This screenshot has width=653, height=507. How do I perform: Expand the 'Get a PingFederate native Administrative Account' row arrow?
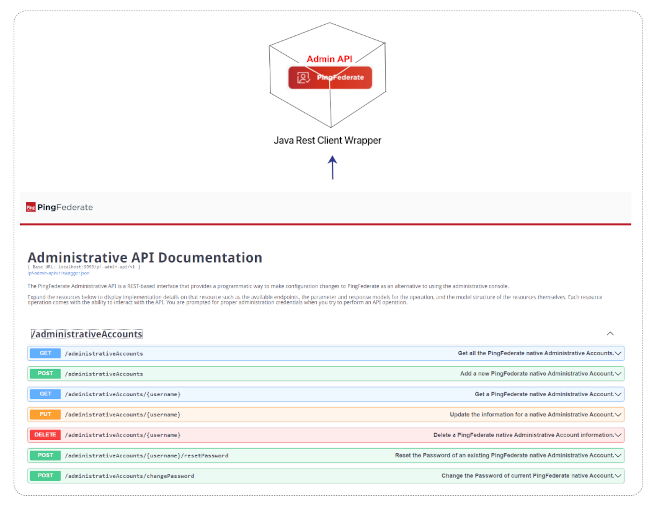(618, 394)
